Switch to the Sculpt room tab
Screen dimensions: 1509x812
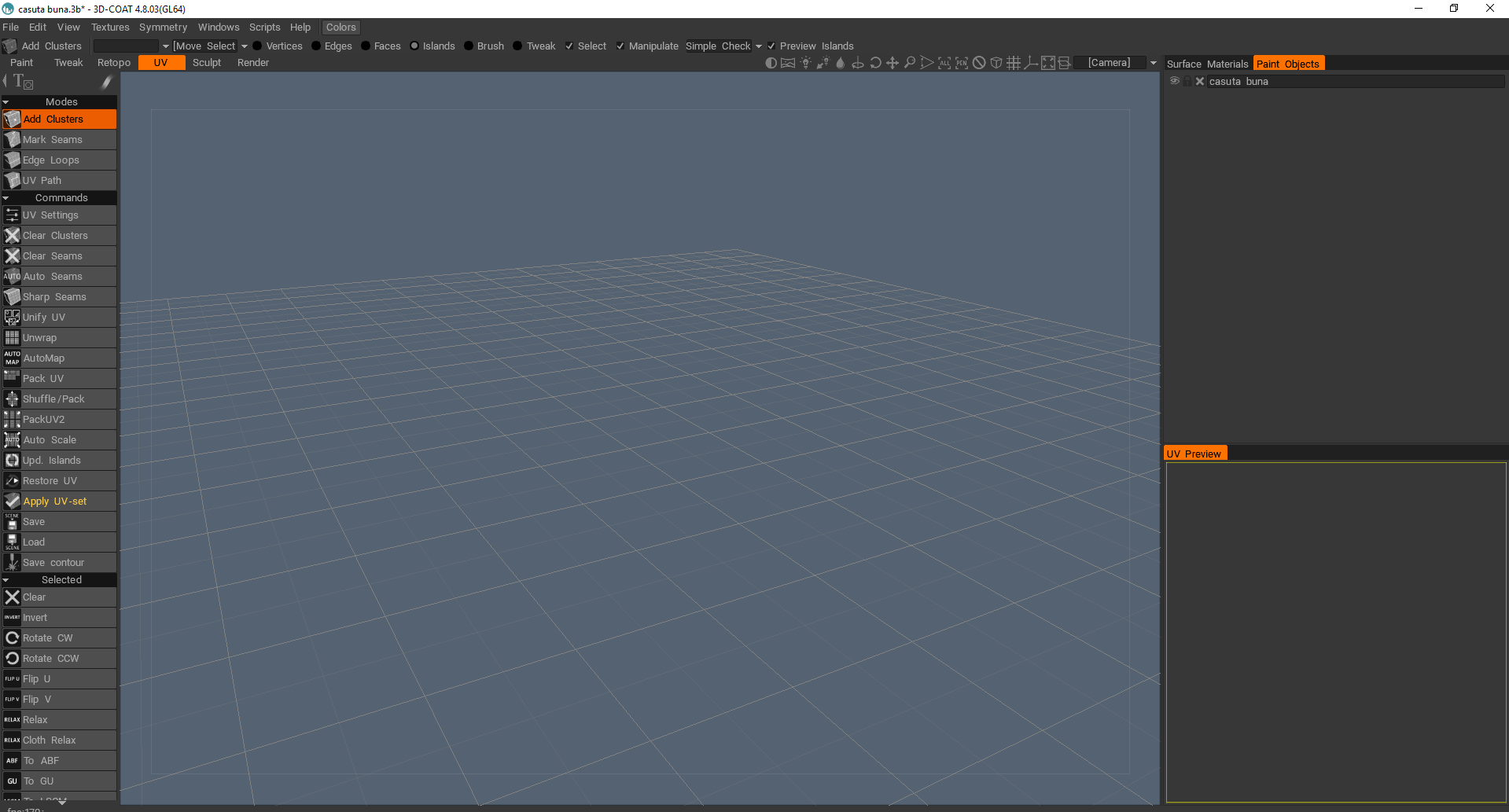point(207,63)
